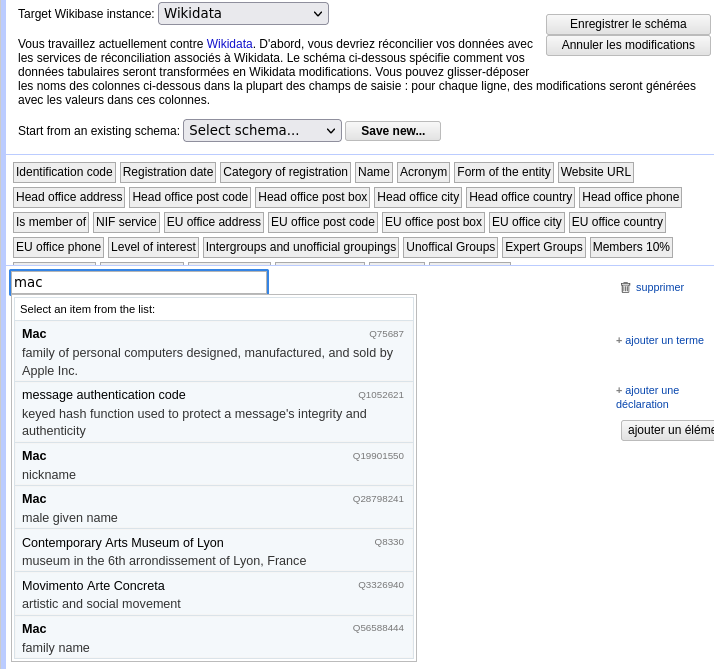Image resolution: width=714 pixels, height=669 pixels.
Task: Click Annuler les modifications button
Action: tap(628, 45)
